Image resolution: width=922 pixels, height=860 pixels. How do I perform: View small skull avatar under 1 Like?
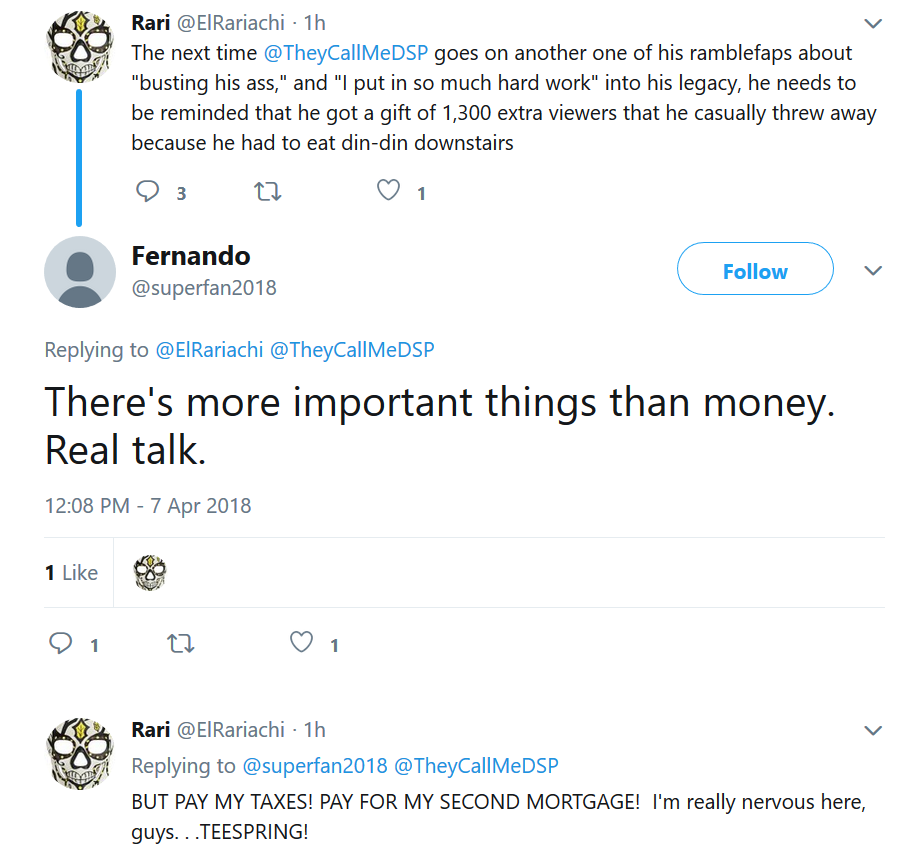[150, 573]
